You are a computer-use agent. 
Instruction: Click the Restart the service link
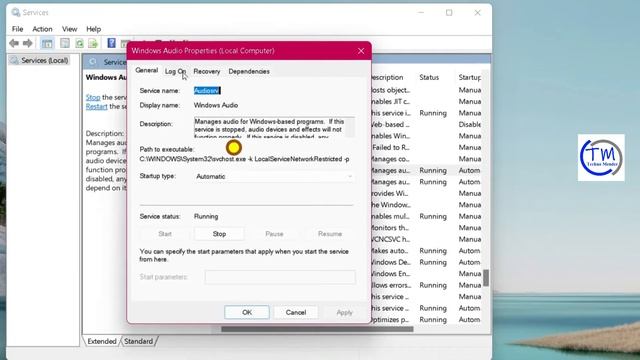coord(96,107)
